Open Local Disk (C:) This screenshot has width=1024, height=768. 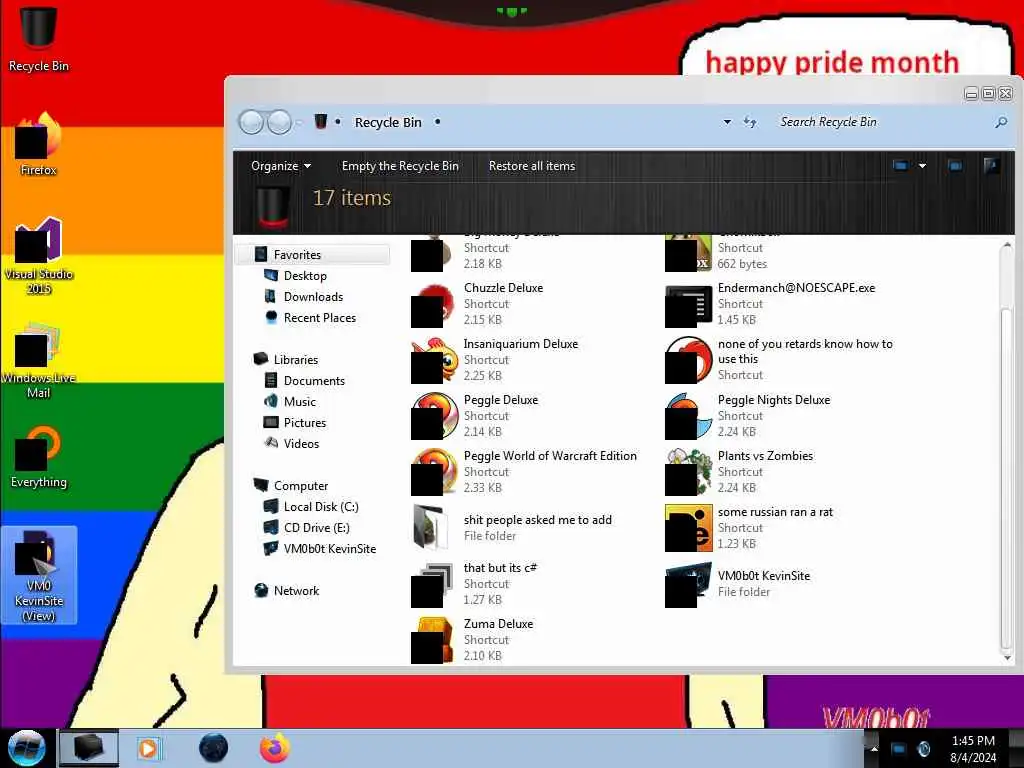[321, 506]
